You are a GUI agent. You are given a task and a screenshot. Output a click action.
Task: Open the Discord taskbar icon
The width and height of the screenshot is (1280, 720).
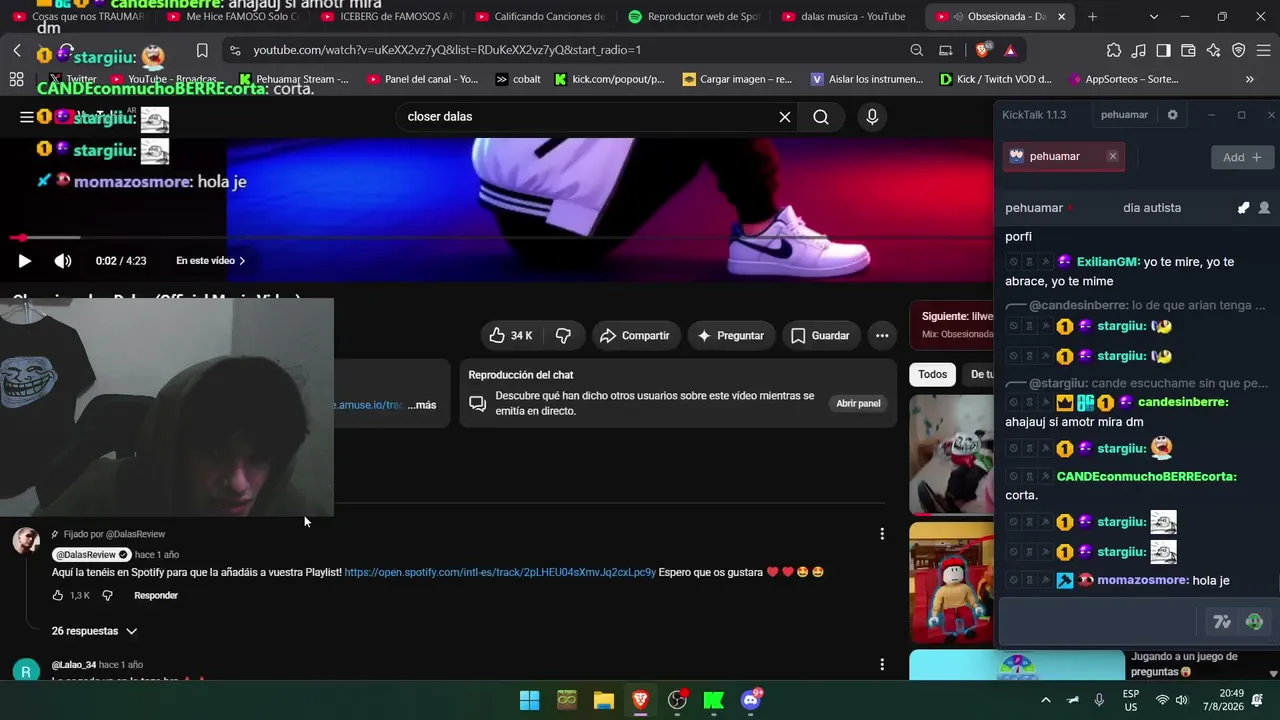click(751, 700)
